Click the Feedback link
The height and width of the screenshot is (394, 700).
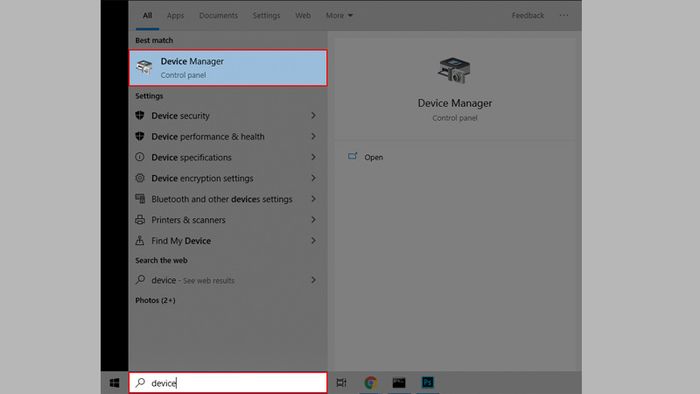(x=528, y=16)
